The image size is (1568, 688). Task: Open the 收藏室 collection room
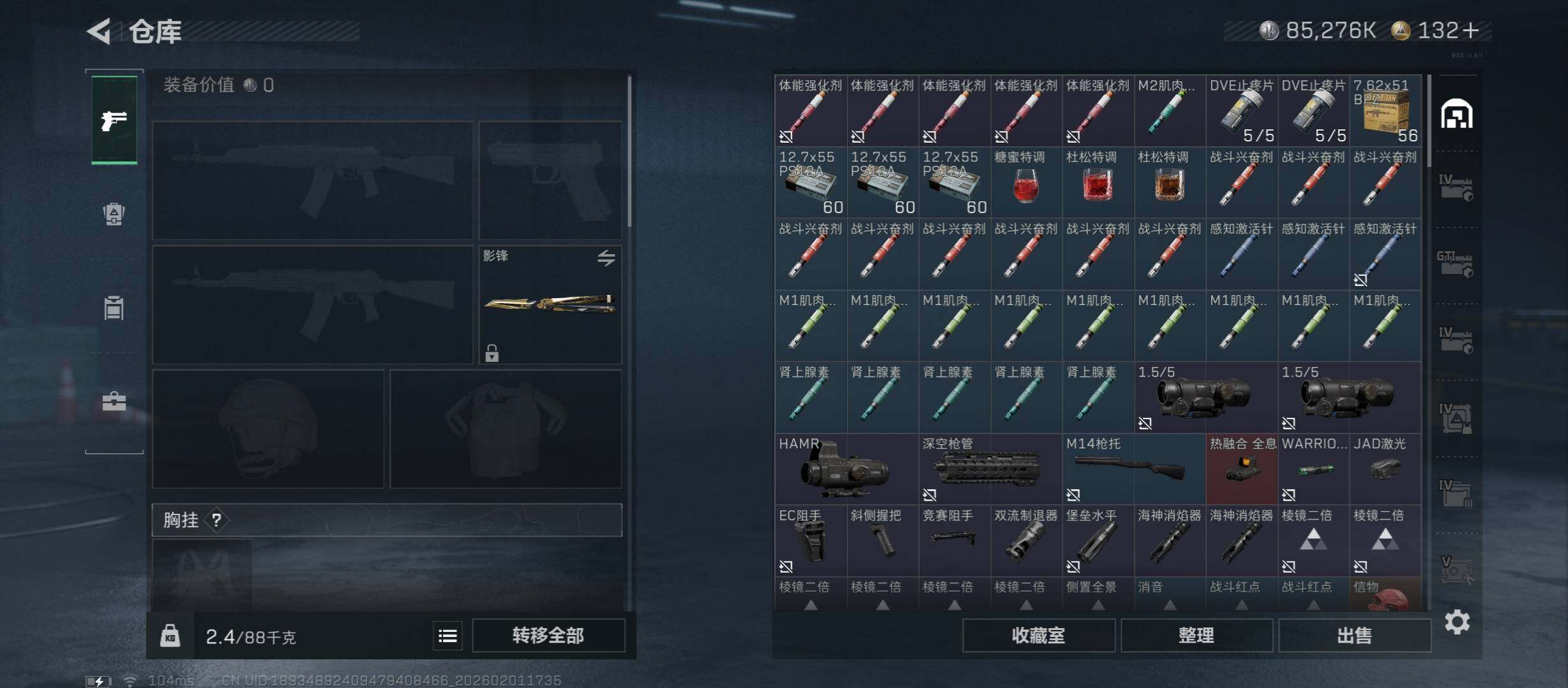pos(1038,636)
